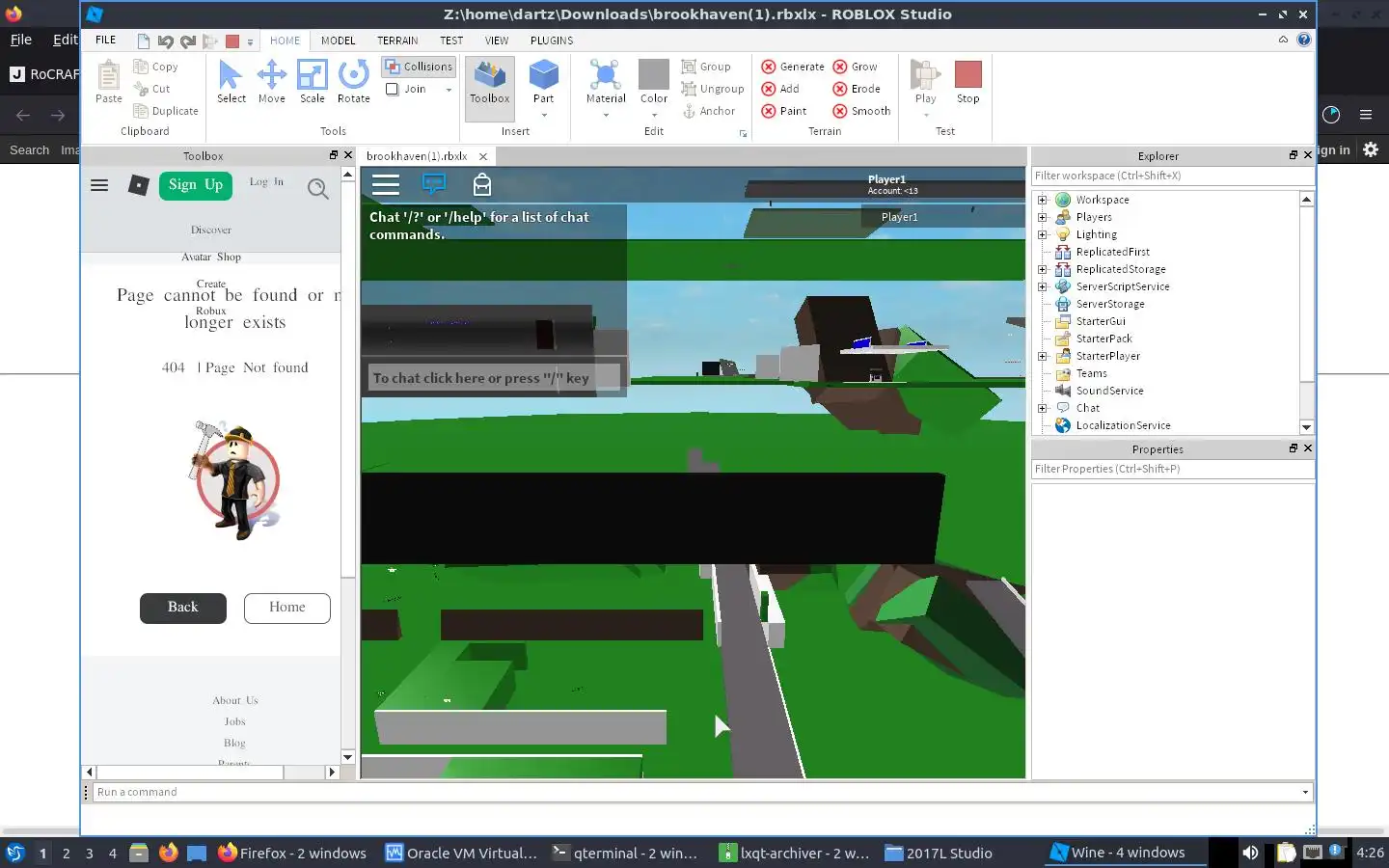Switch to the PLUGINS ribbon tab
Image resolution: width=1389 pixels, height=868 pixels.
click(x=552, y=41)
